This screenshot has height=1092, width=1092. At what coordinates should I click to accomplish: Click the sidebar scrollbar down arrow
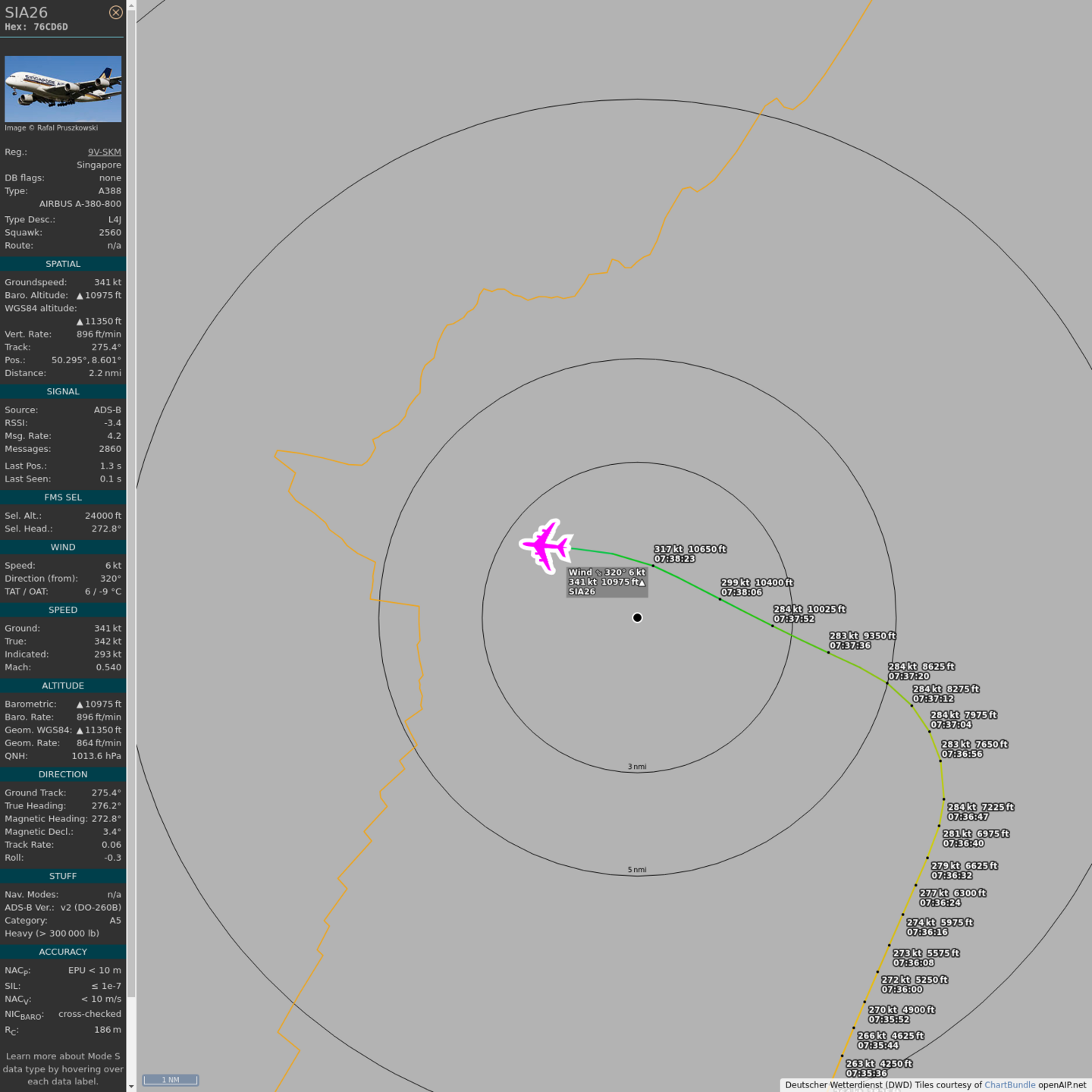tap(131, 1086)
